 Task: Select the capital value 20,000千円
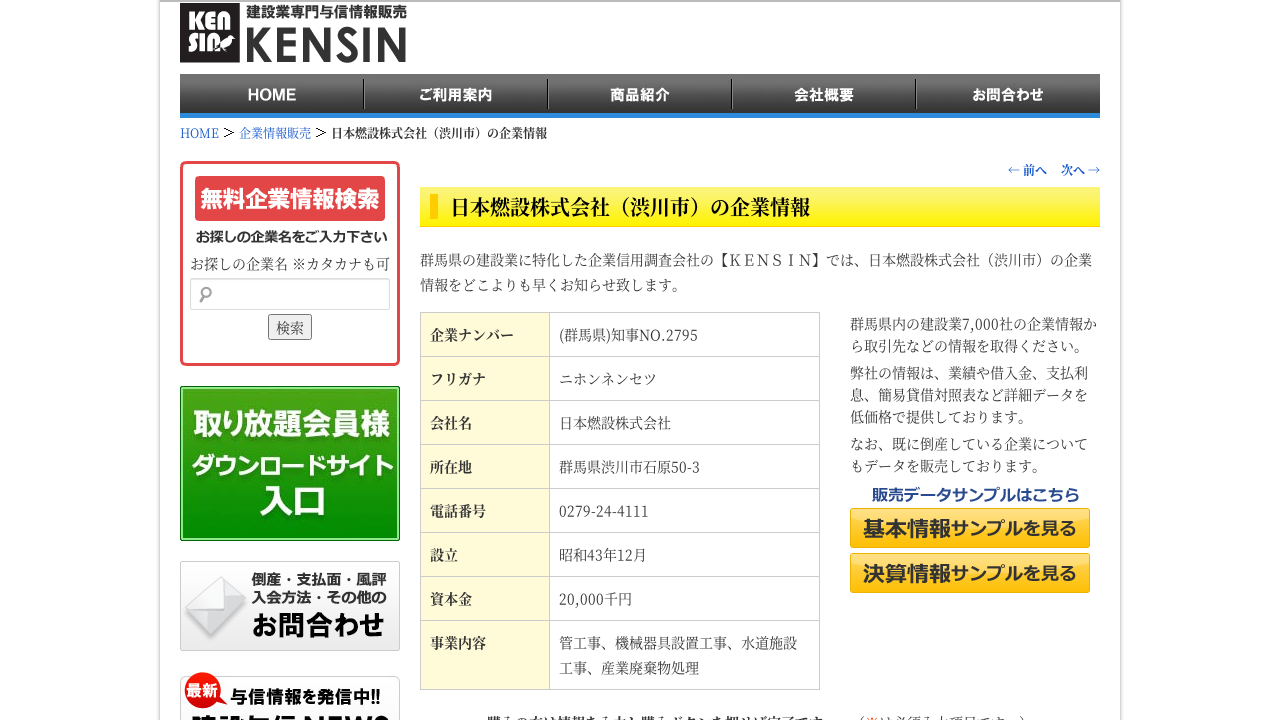tap(595, 599)
